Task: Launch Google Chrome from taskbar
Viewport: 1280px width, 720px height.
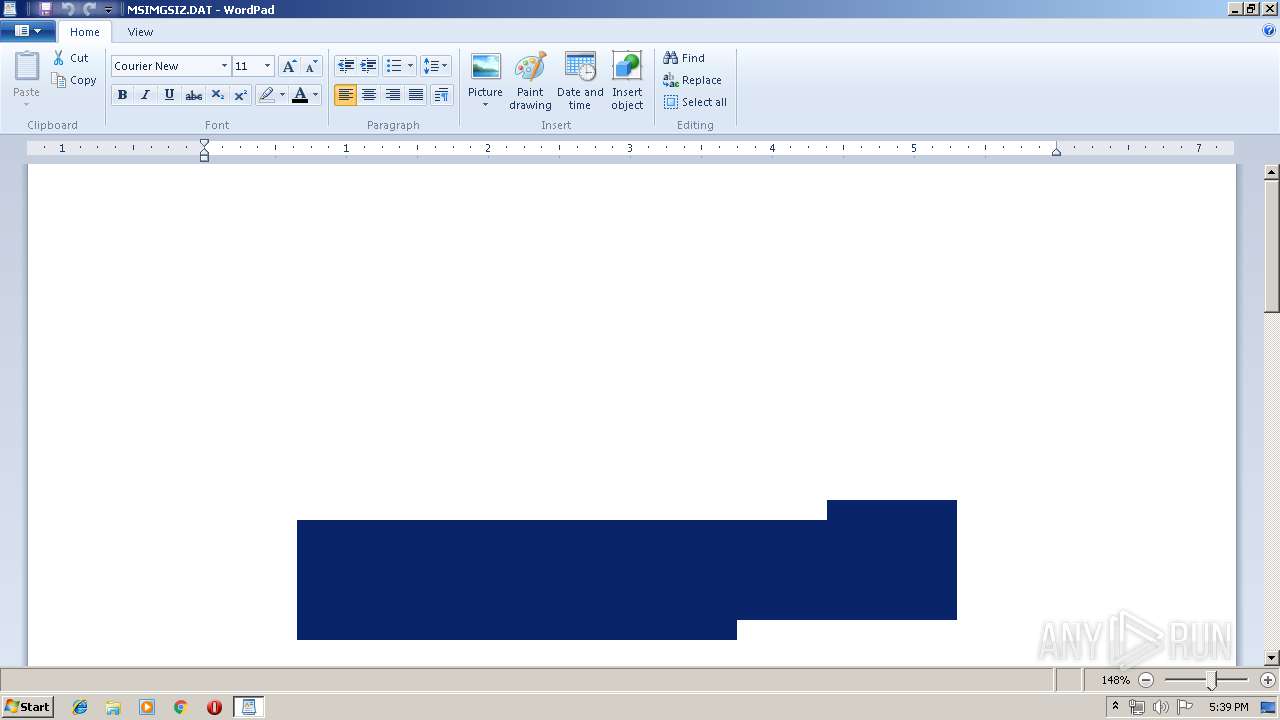Action: 180,707
